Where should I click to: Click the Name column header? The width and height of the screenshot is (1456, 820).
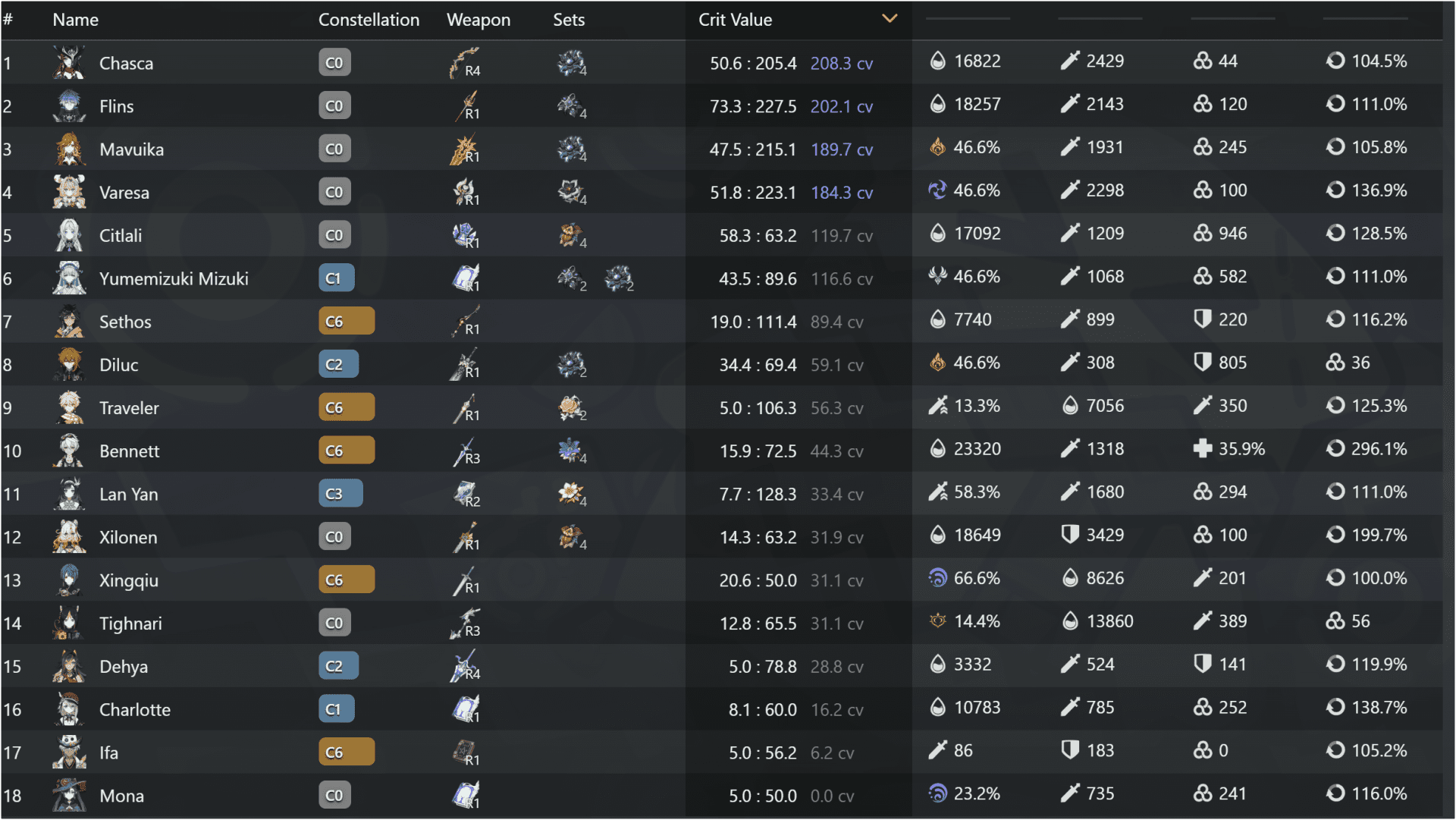(75, 20)
